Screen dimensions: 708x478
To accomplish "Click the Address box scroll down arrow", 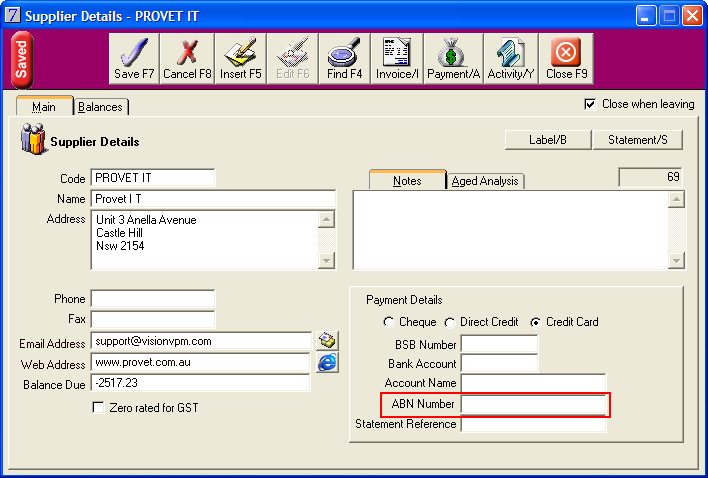I will click(x=326, y=260).
